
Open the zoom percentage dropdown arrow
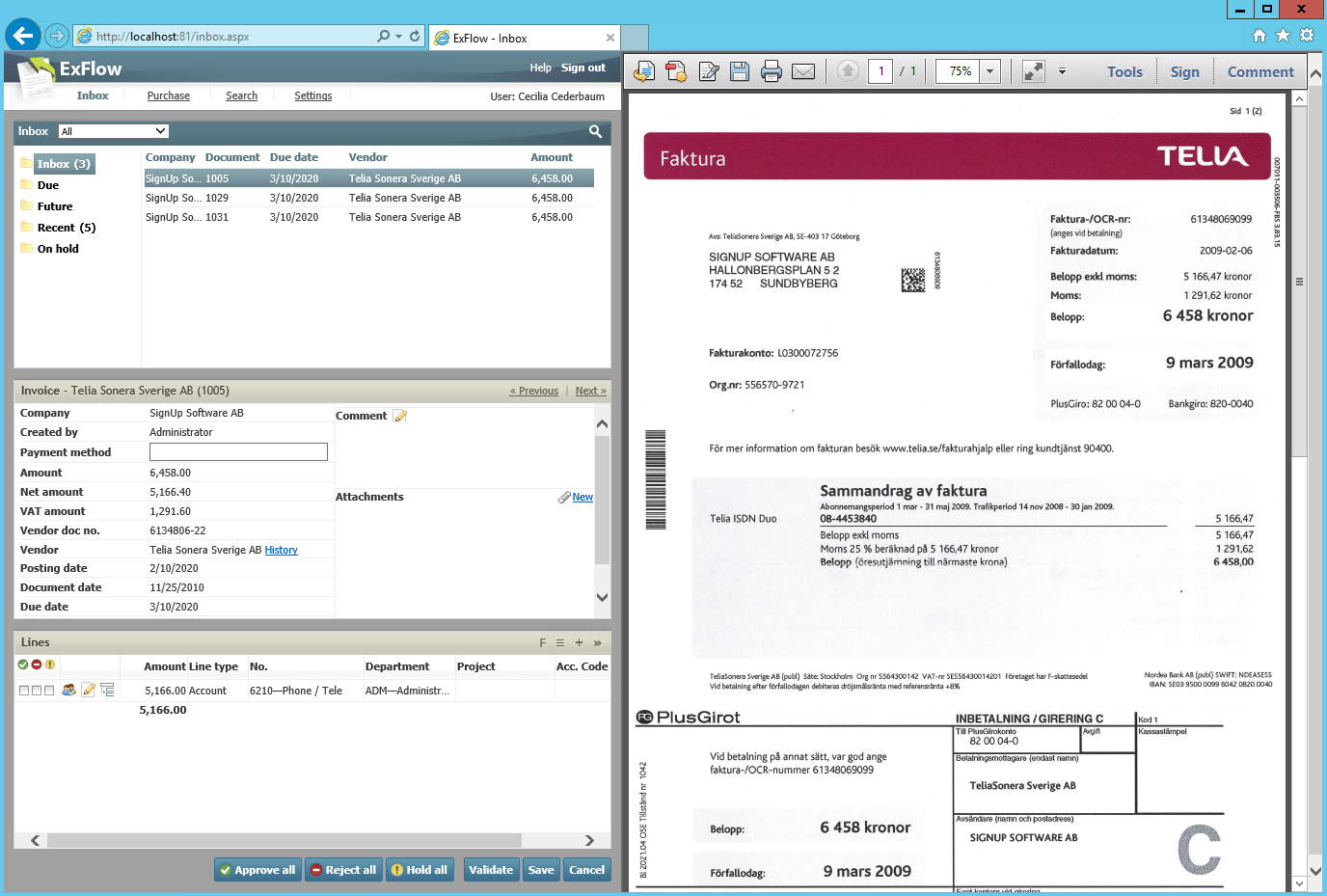pyautogui.click(x=989, y=71)
